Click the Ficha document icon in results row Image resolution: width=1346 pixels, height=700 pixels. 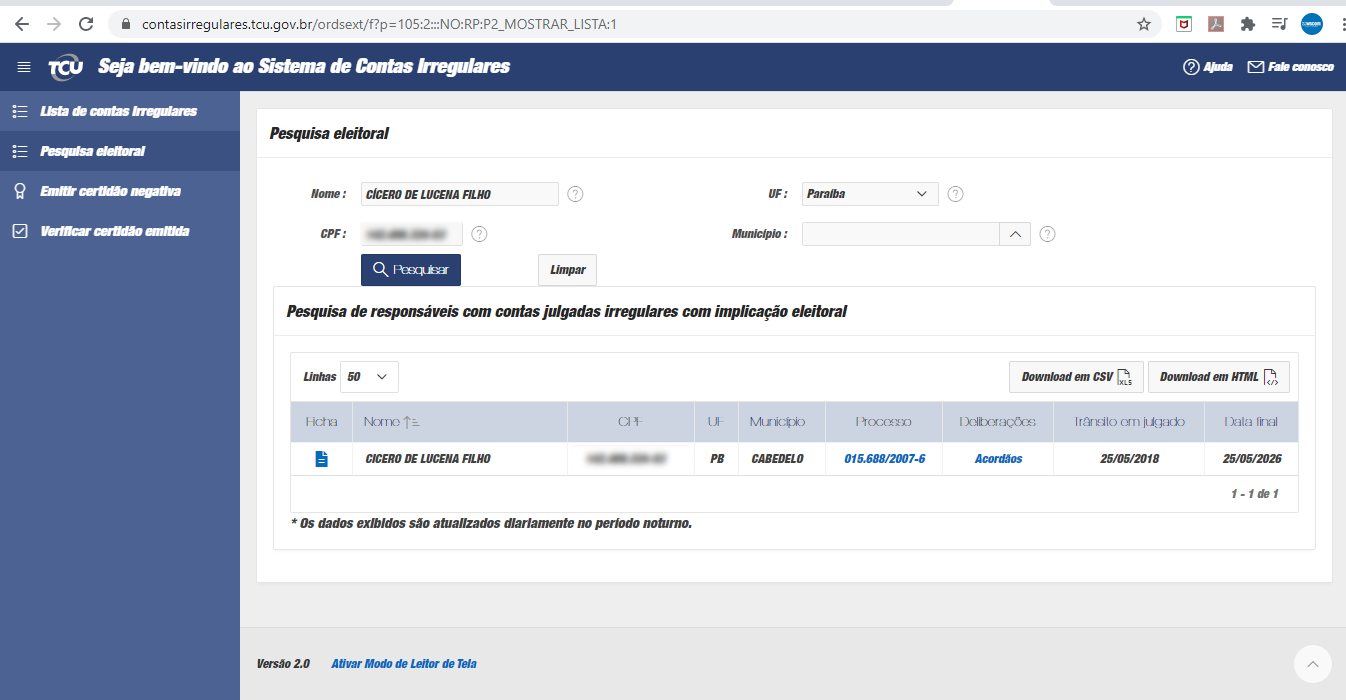click(x=321, y=459)
